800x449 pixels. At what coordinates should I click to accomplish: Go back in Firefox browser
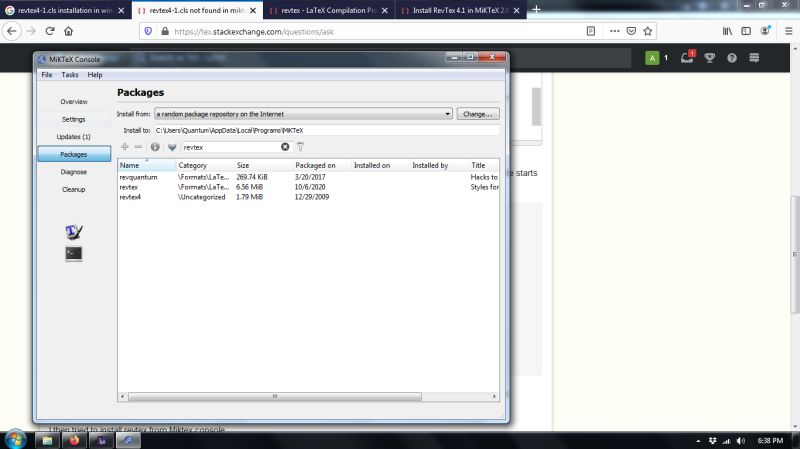(12, 31)
